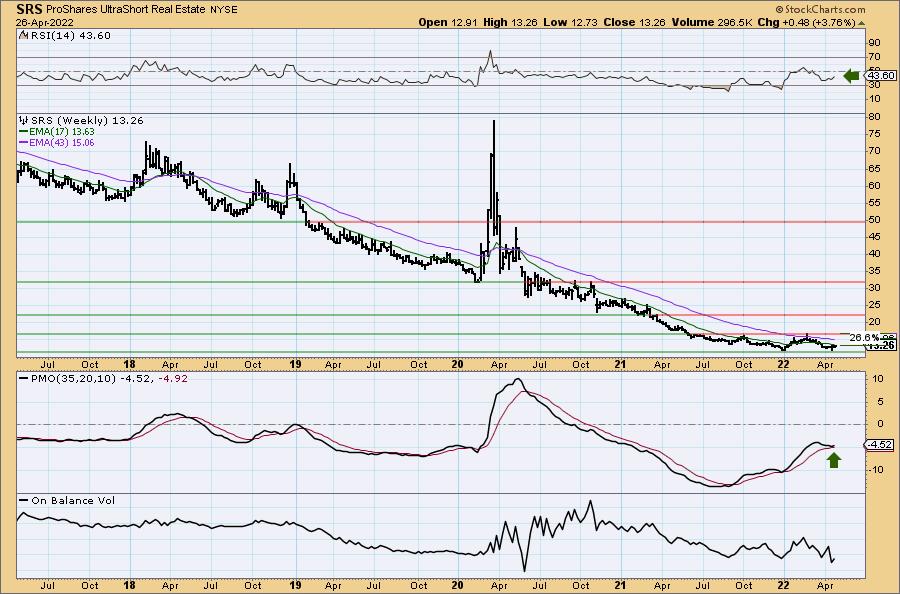
Task: Click the -10 label on the PMO axis
Action: 876,469
